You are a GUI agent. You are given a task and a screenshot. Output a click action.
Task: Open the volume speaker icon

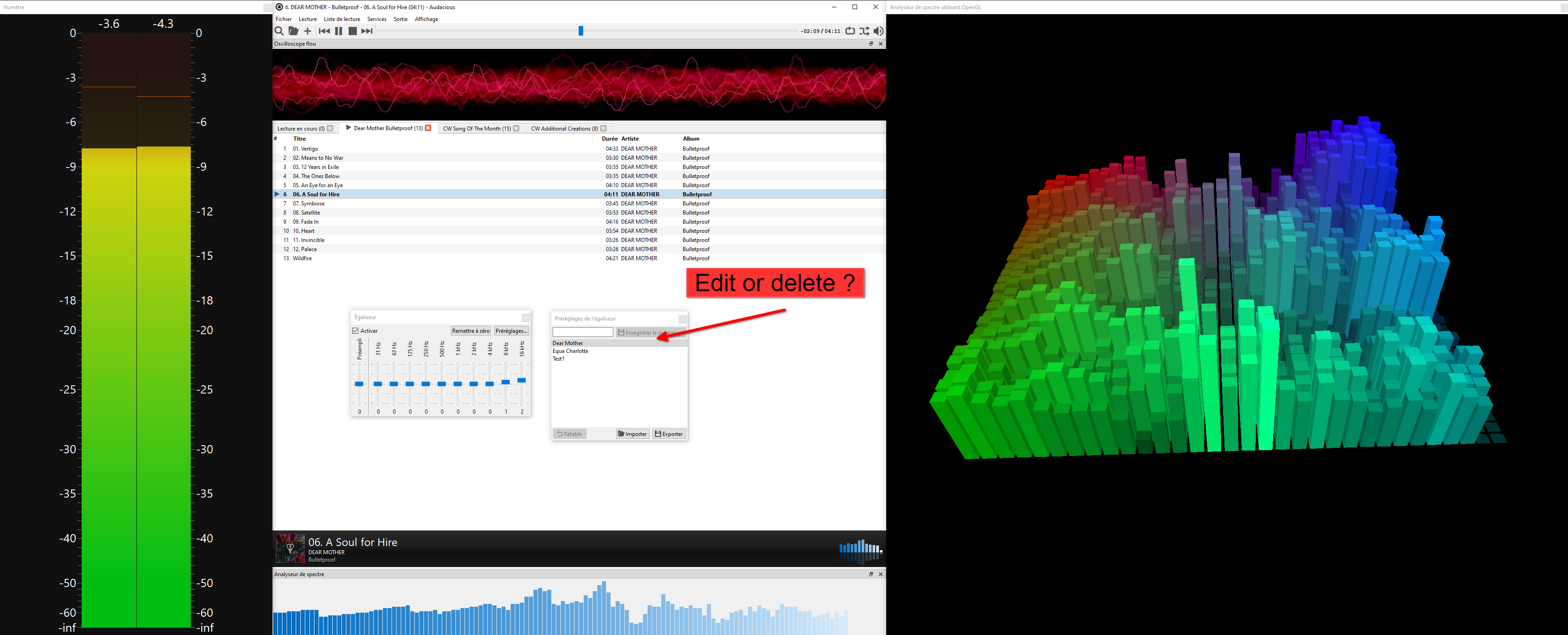(x=878, y=31)
